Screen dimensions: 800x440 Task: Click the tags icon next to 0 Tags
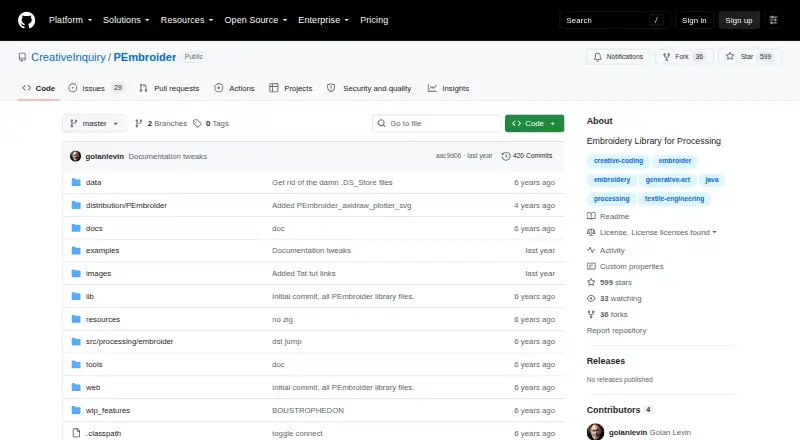click(x=197, y=124)
